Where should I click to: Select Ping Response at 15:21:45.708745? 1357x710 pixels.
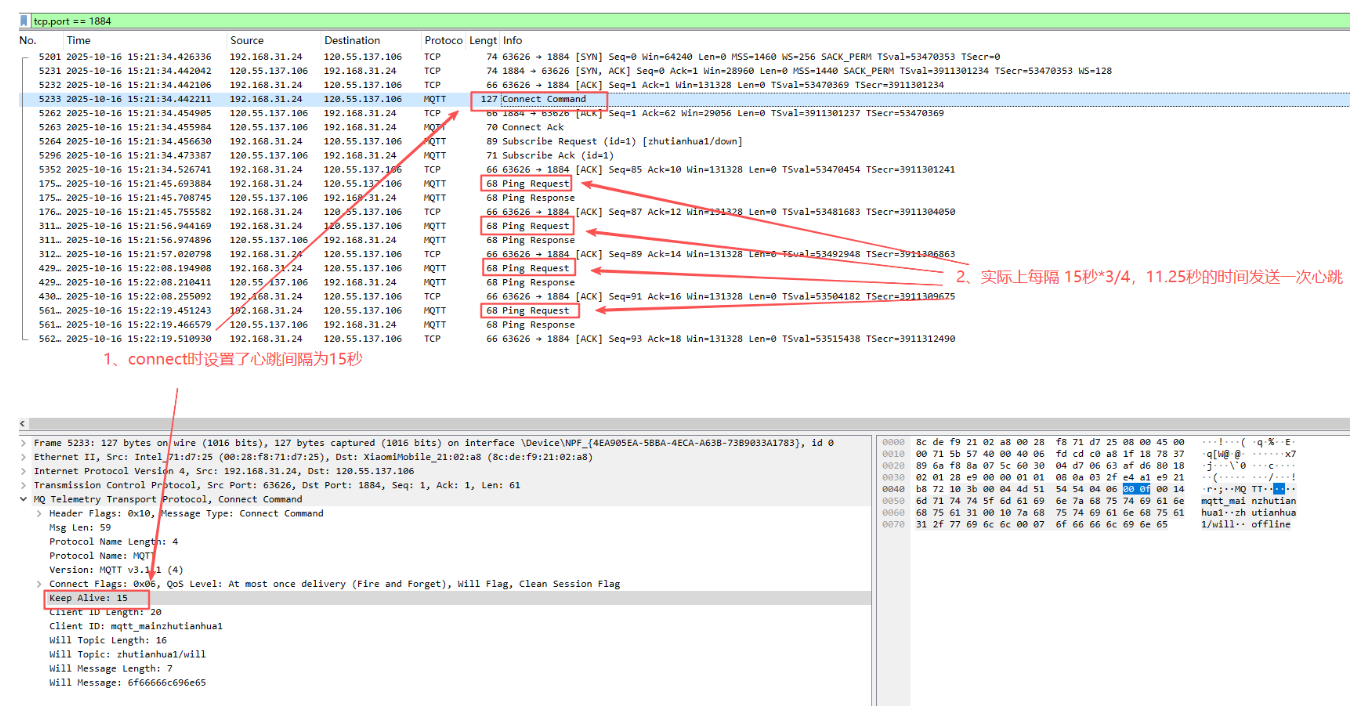pos(683,197)
